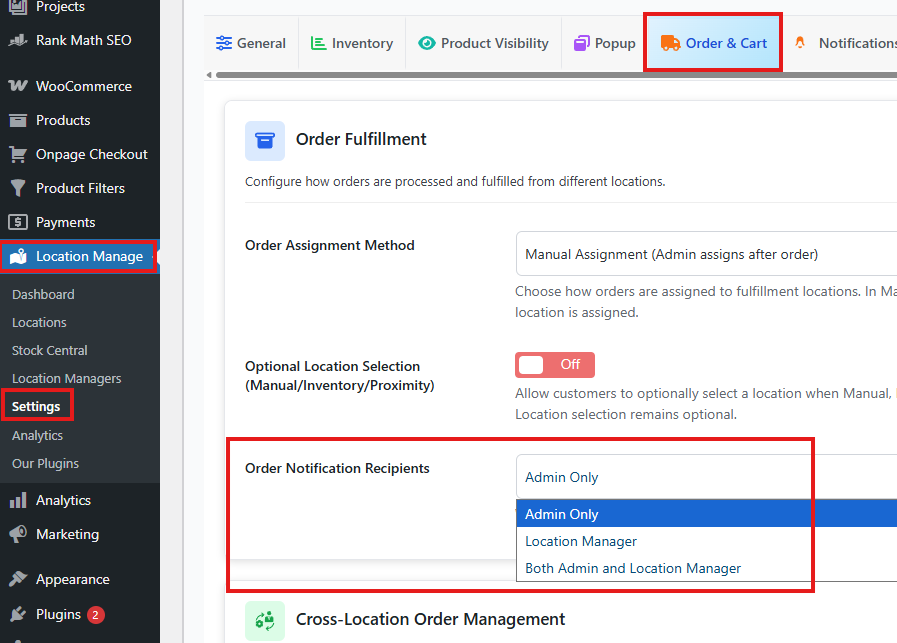
Task: Open the Order Assignment Method dropdown
Action: click(x=707, y=254)
